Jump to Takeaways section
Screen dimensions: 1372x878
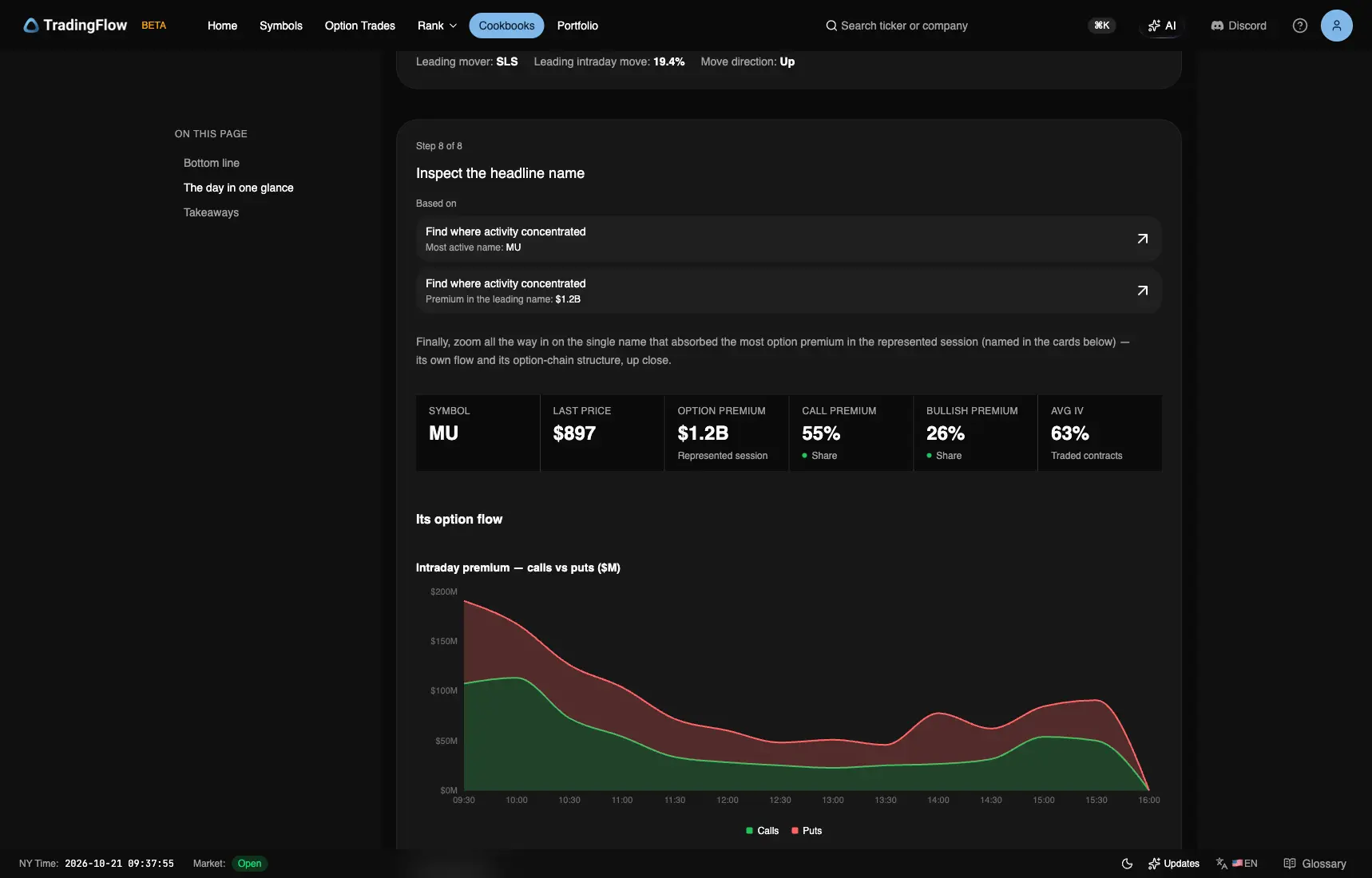click(x=211, y=212)
